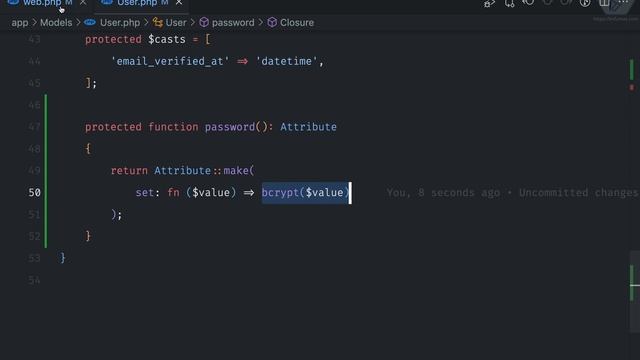Click the 'Attribute' return type on line 47
Screen dimensions: 640x360
click(x=308, y=127)
